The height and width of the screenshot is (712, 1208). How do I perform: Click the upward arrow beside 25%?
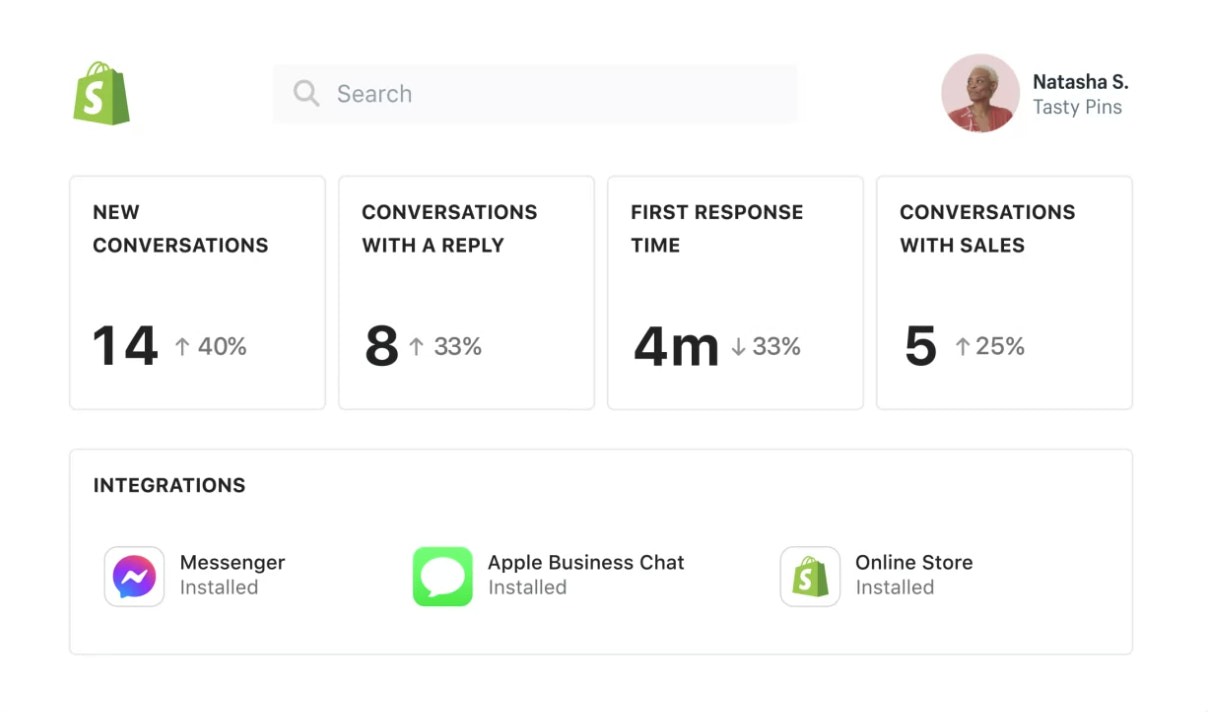pyautogui.click(x=964, y=346)
